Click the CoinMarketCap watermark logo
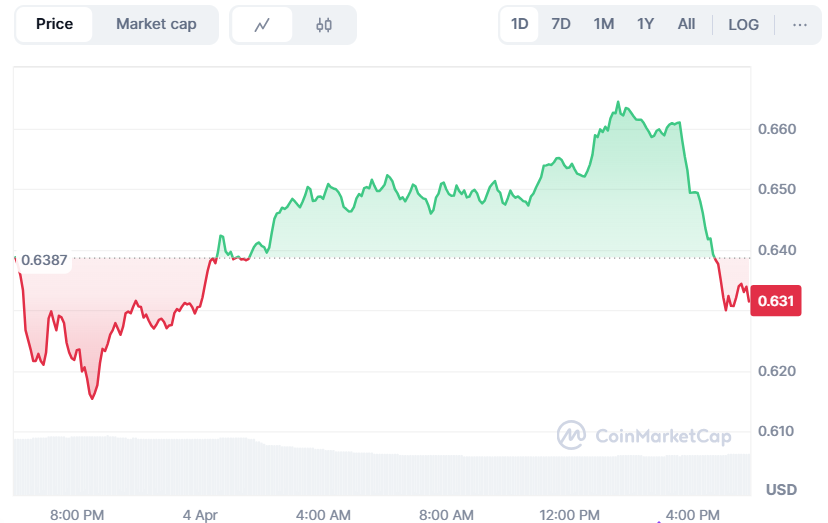 [x=644, y=435]
